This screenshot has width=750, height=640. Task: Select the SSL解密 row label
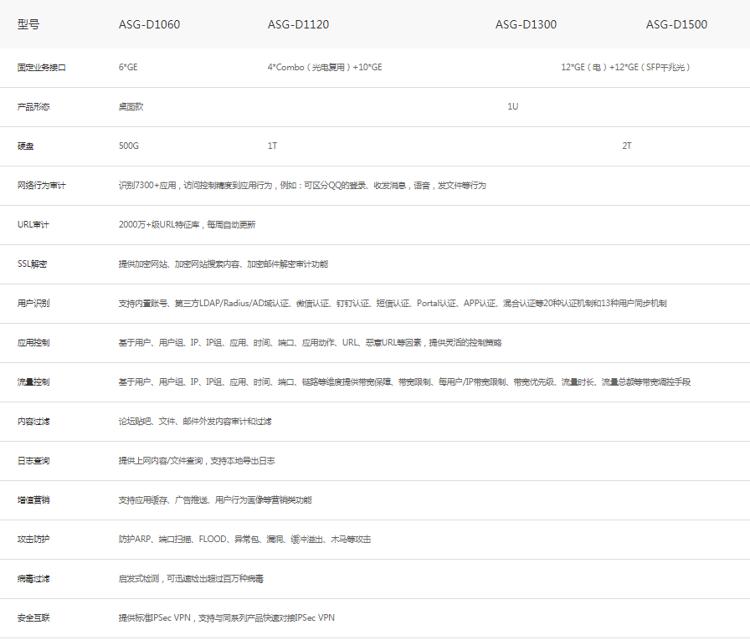(x=32, y=264)
